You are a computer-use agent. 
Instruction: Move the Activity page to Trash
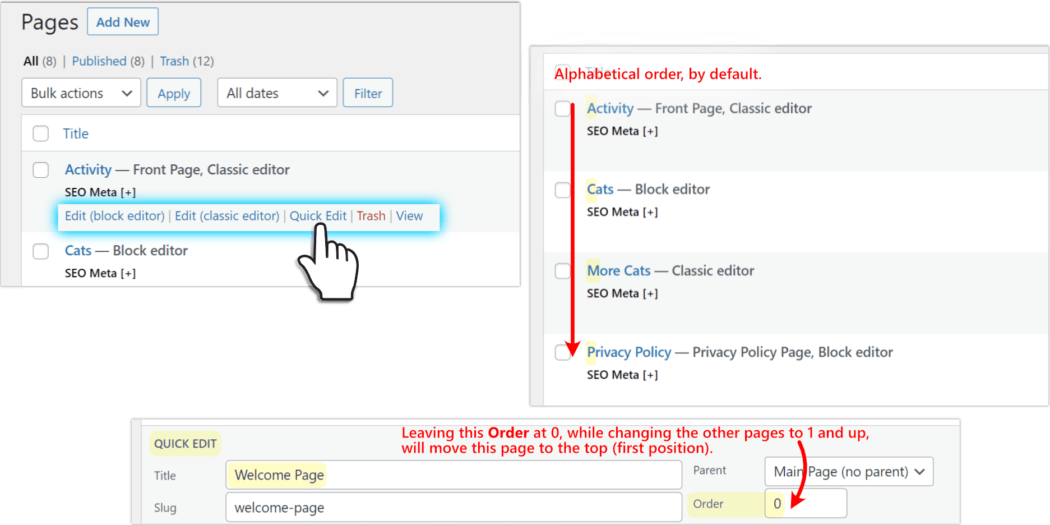click(x=371, y=216)
